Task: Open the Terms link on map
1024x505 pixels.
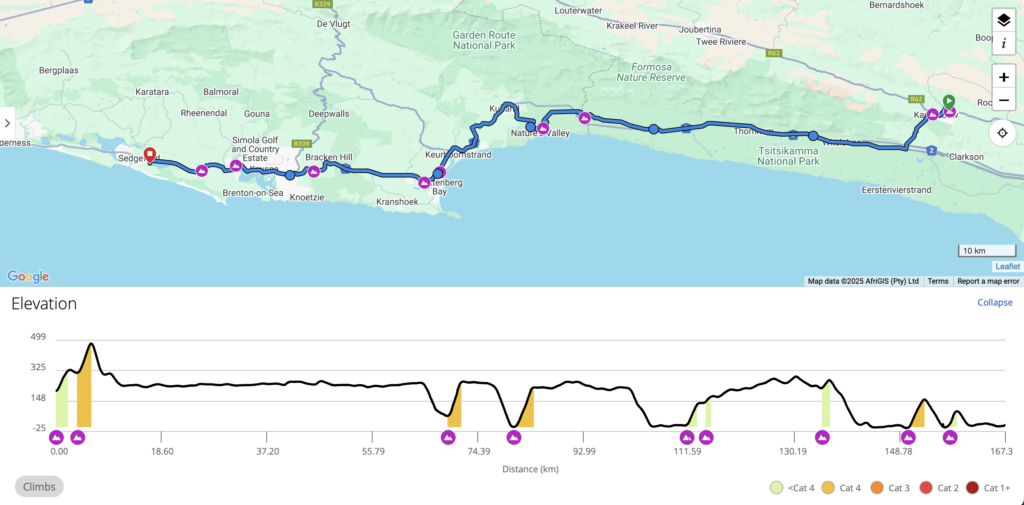Action: [x=938, y=281]
